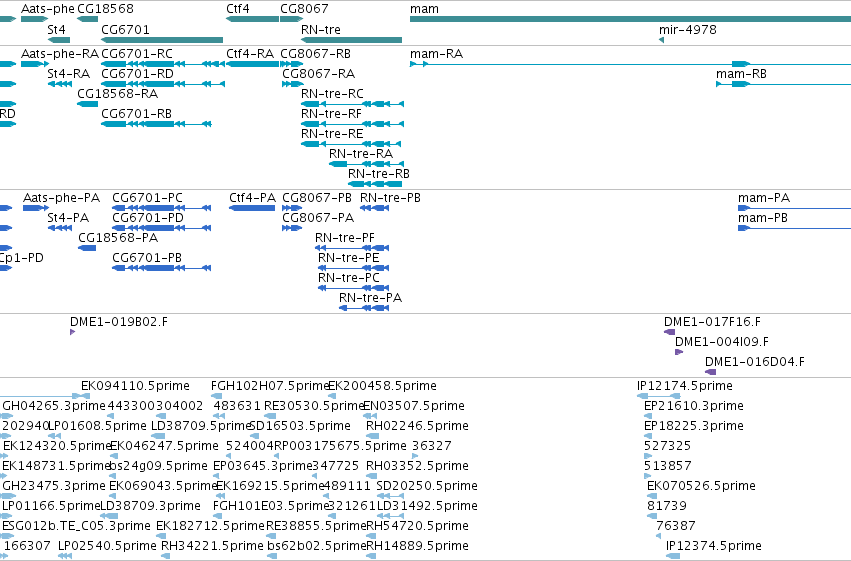Screen dimensions: 851x561
Task: Click feature label 527325
Action: coord(668,446)
